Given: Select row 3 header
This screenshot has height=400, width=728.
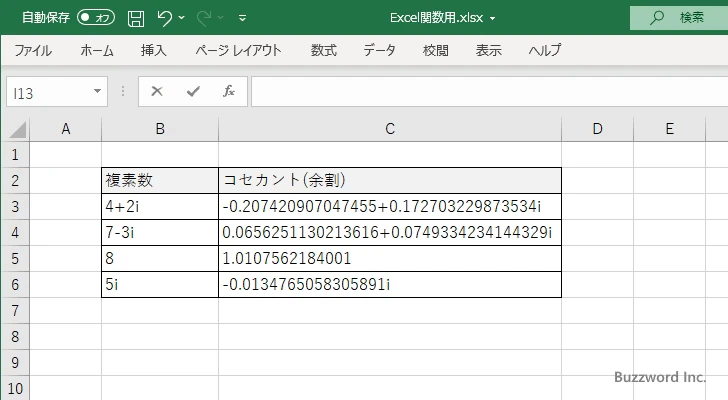Looking at the screenshot, I should pos(15,206).
